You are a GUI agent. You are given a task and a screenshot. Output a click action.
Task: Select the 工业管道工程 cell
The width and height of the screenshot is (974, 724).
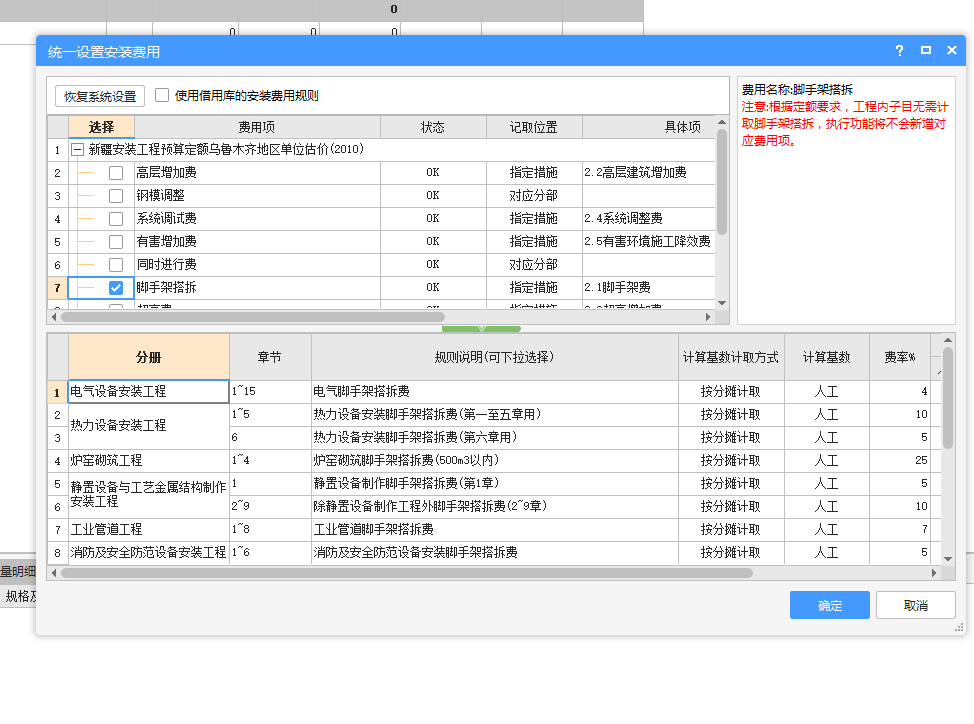[x=149, y=530]
